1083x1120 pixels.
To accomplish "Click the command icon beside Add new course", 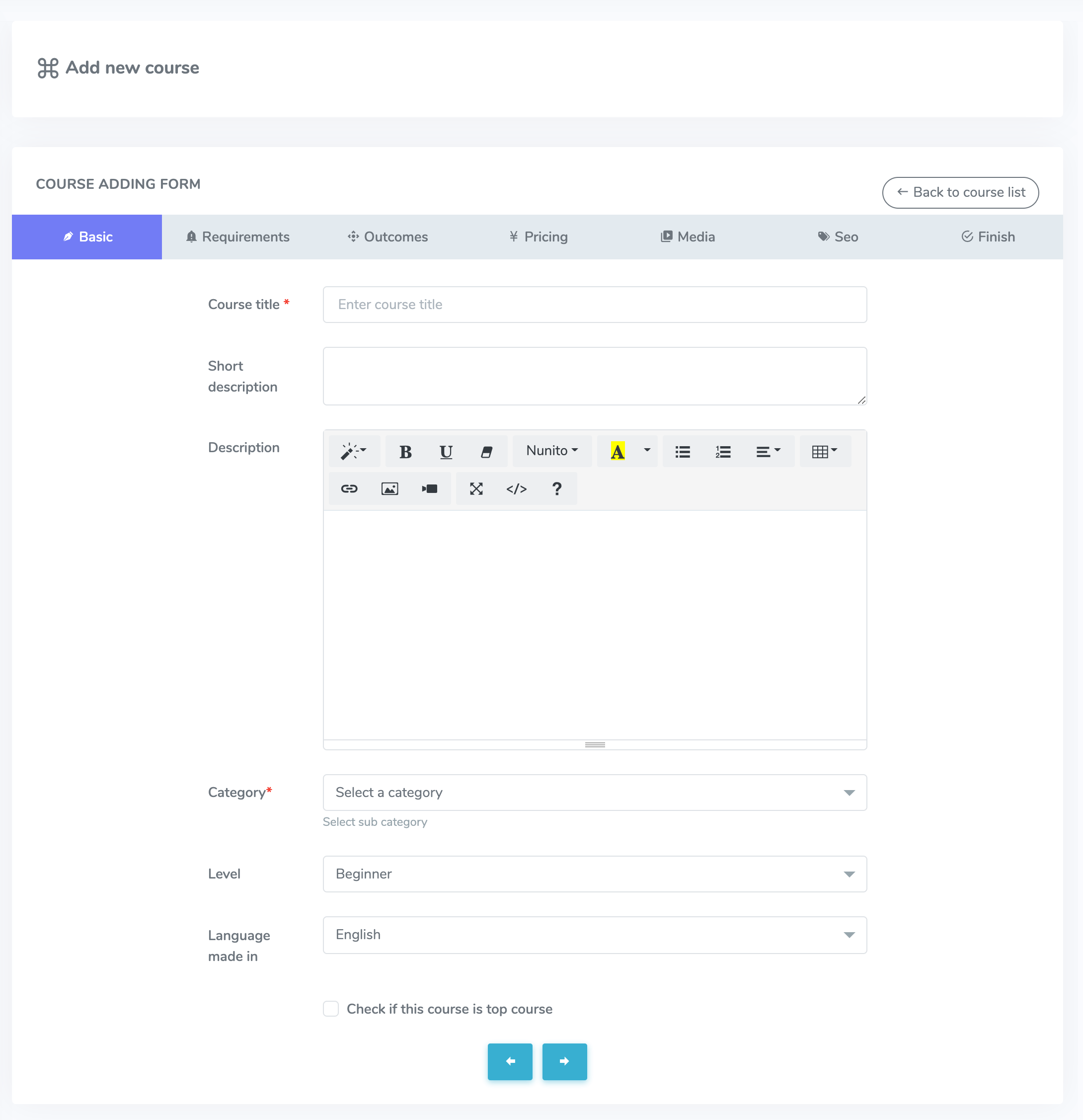I will click(x=48, y=68).
